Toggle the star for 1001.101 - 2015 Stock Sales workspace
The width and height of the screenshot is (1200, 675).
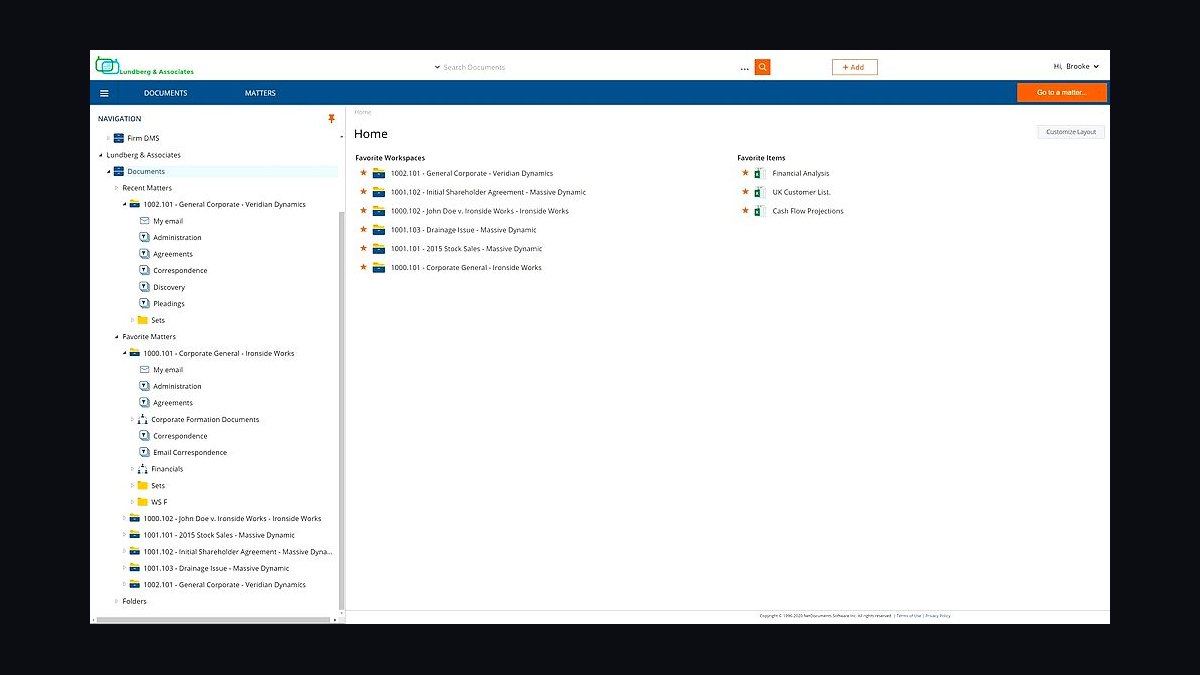coord(364,249)
